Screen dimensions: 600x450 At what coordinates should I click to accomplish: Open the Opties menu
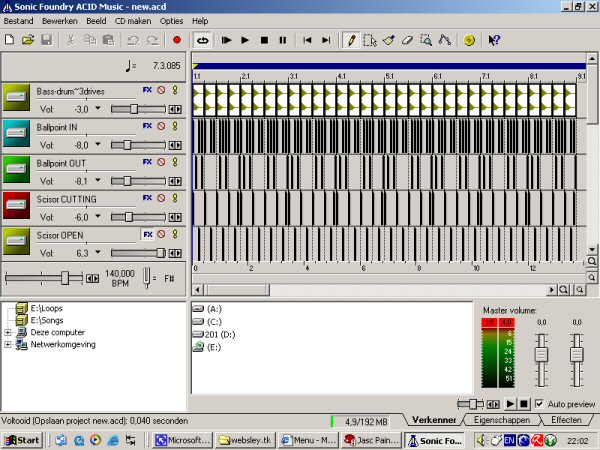(171, 21)
